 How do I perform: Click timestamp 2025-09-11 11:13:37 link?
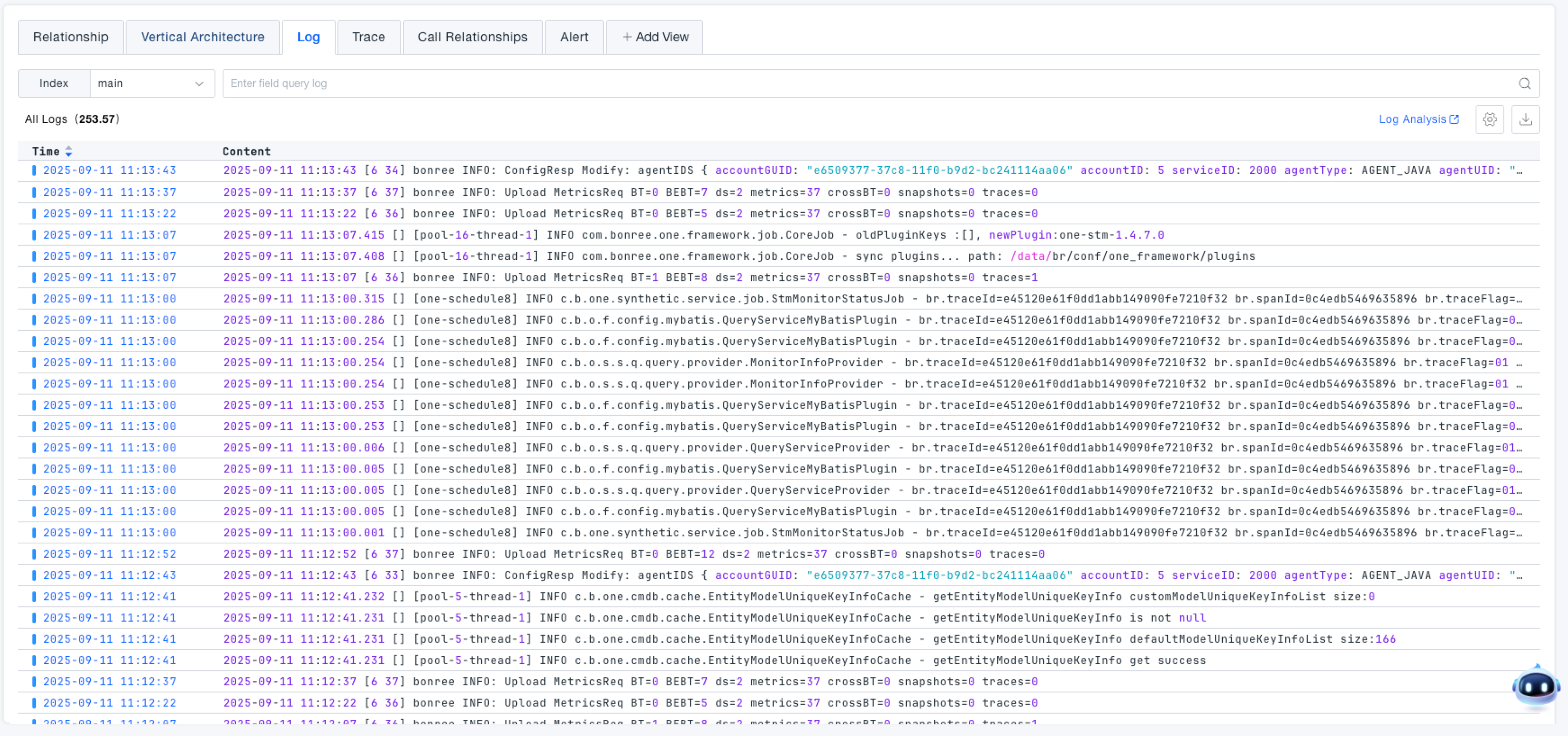[x=109, y=193]
